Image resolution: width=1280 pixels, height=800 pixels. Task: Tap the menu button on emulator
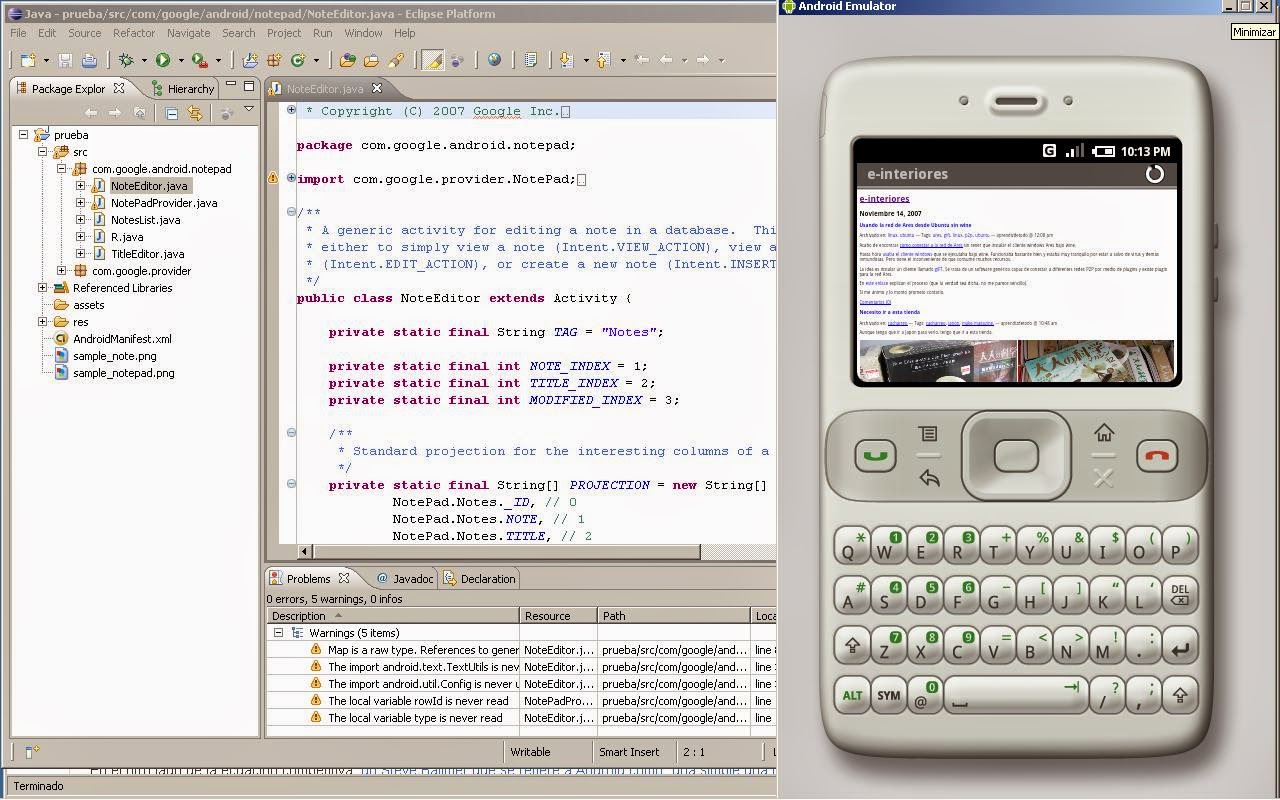tap(928, 433)
